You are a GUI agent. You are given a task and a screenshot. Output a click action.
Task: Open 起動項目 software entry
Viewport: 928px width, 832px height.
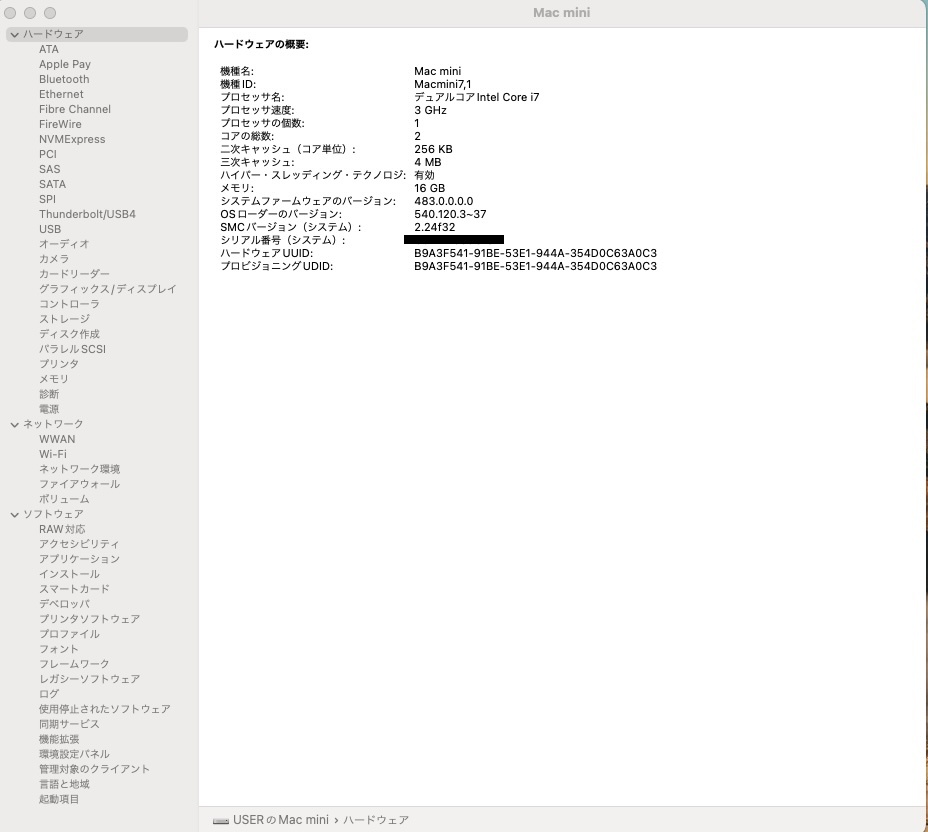coord(59,799)
